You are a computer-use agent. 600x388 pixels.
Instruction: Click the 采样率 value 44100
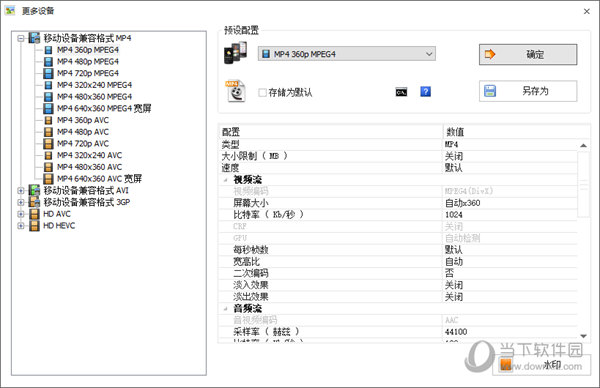[456, 332]
